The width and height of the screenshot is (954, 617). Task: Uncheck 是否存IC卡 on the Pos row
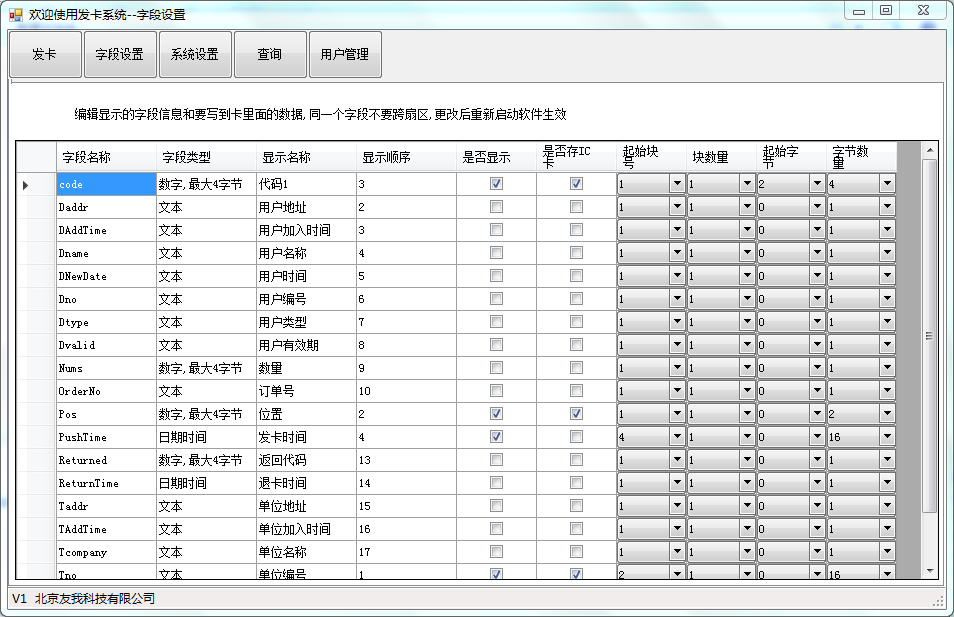point(576,413)
